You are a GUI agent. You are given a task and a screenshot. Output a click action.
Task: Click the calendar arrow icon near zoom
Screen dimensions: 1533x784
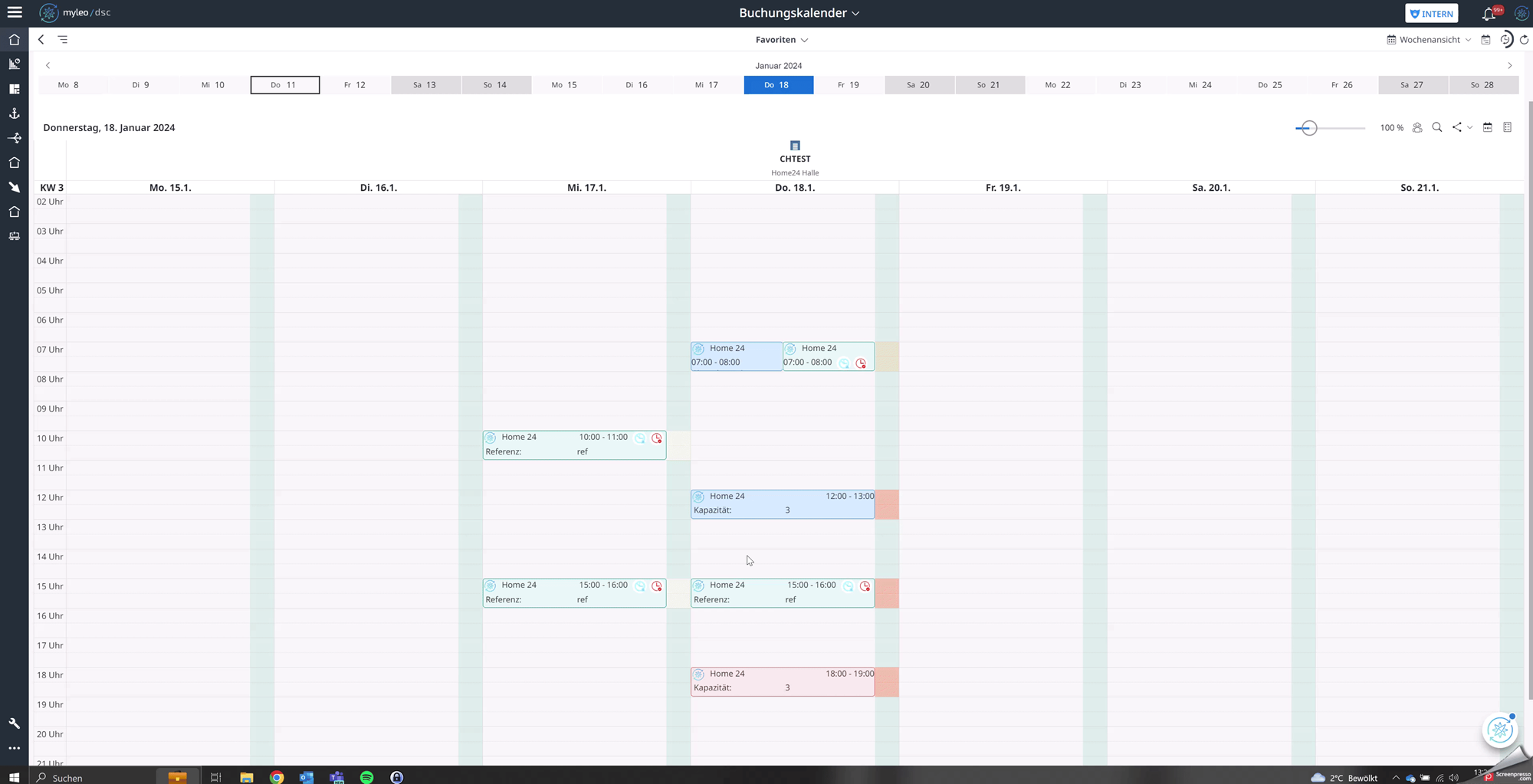1488,127
